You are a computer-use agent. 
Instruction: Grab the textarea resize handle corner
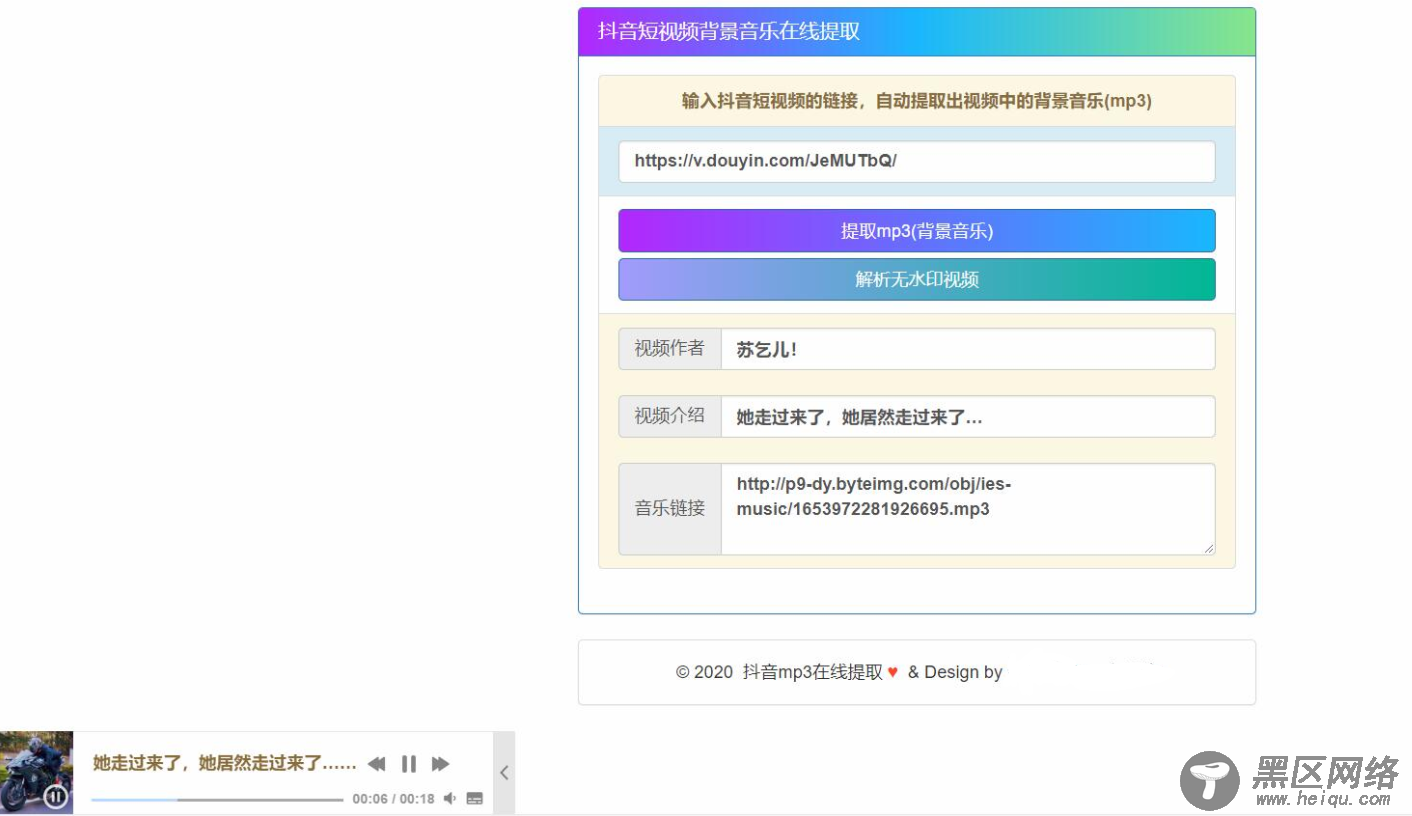[x=1209, y=548]
